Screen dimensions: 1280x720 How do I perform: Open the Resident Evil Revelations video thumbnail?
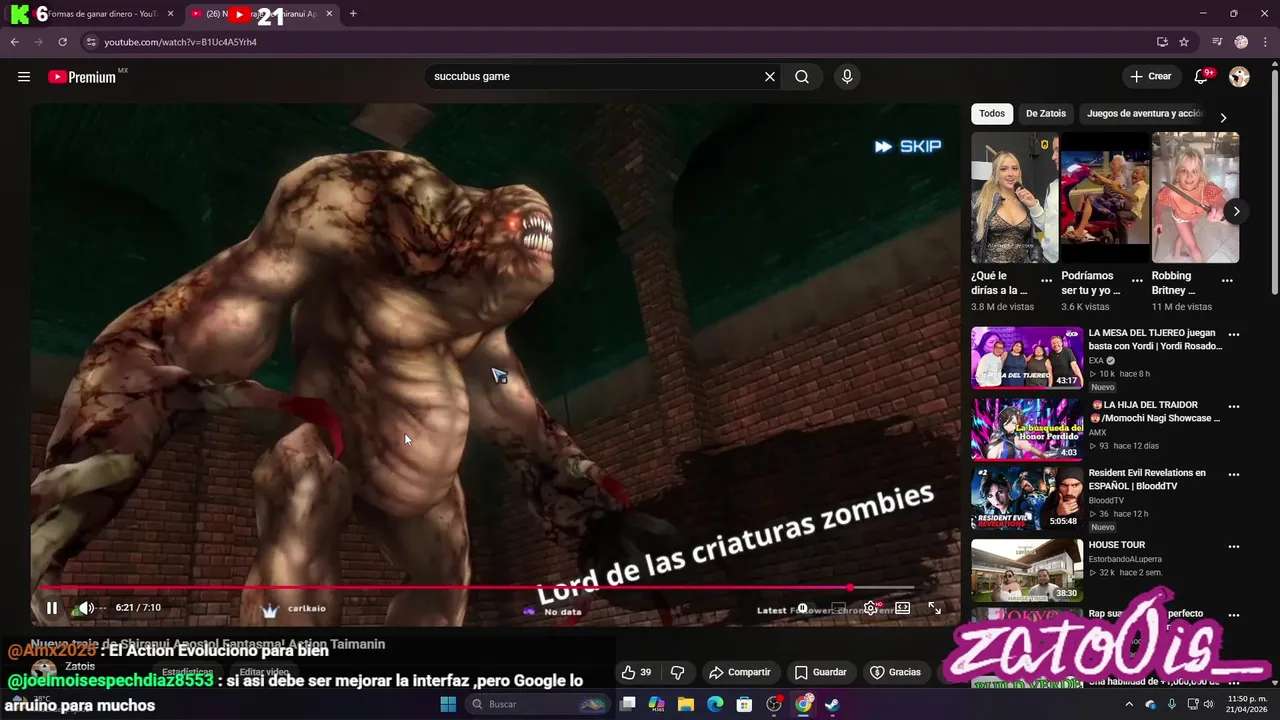[x=1027, y=498]
